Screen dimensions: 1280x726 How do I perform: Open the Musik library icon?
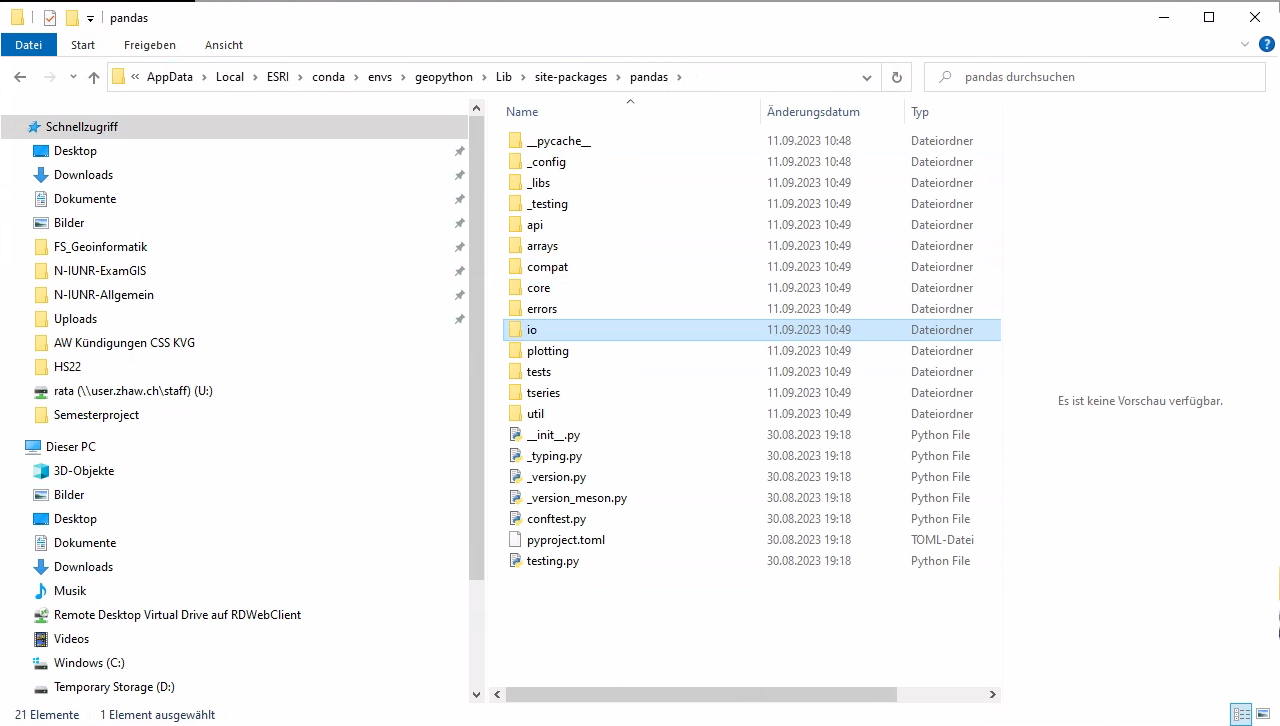click(x=41, y=591)
